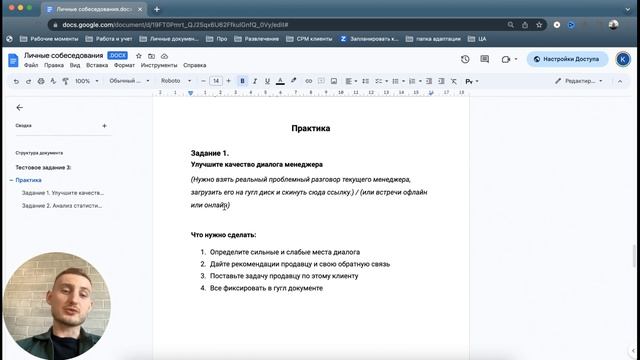Open the text alignment dropdown
The image size is (640, 360).
[351, 81]
